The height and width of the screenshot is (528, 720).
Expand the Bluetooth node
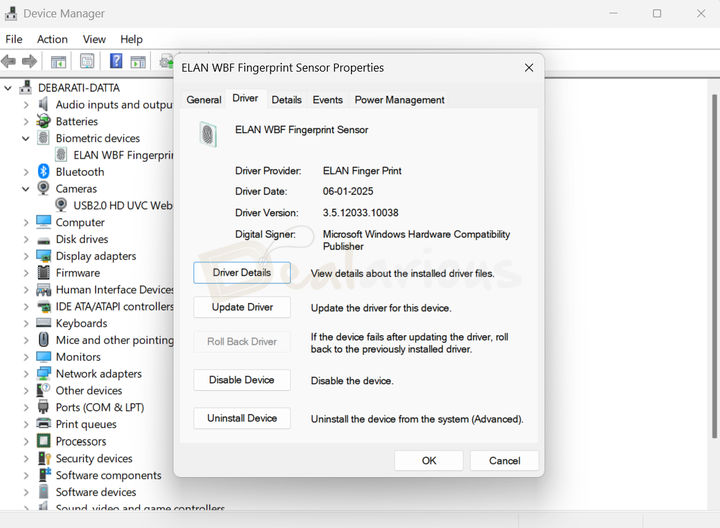pyautogui.click(x=26, y=172)
